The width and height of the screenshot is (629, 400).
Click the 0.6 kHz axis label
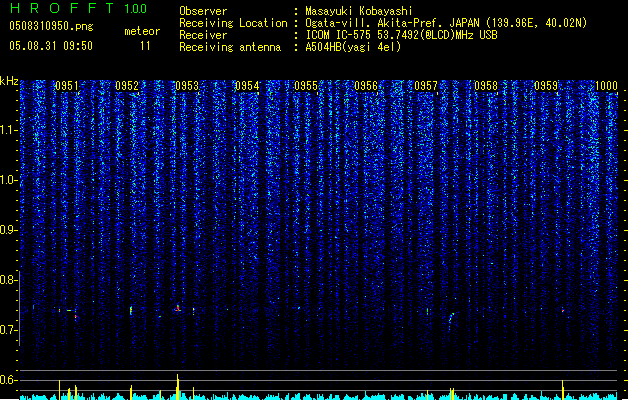pos(9,380)
